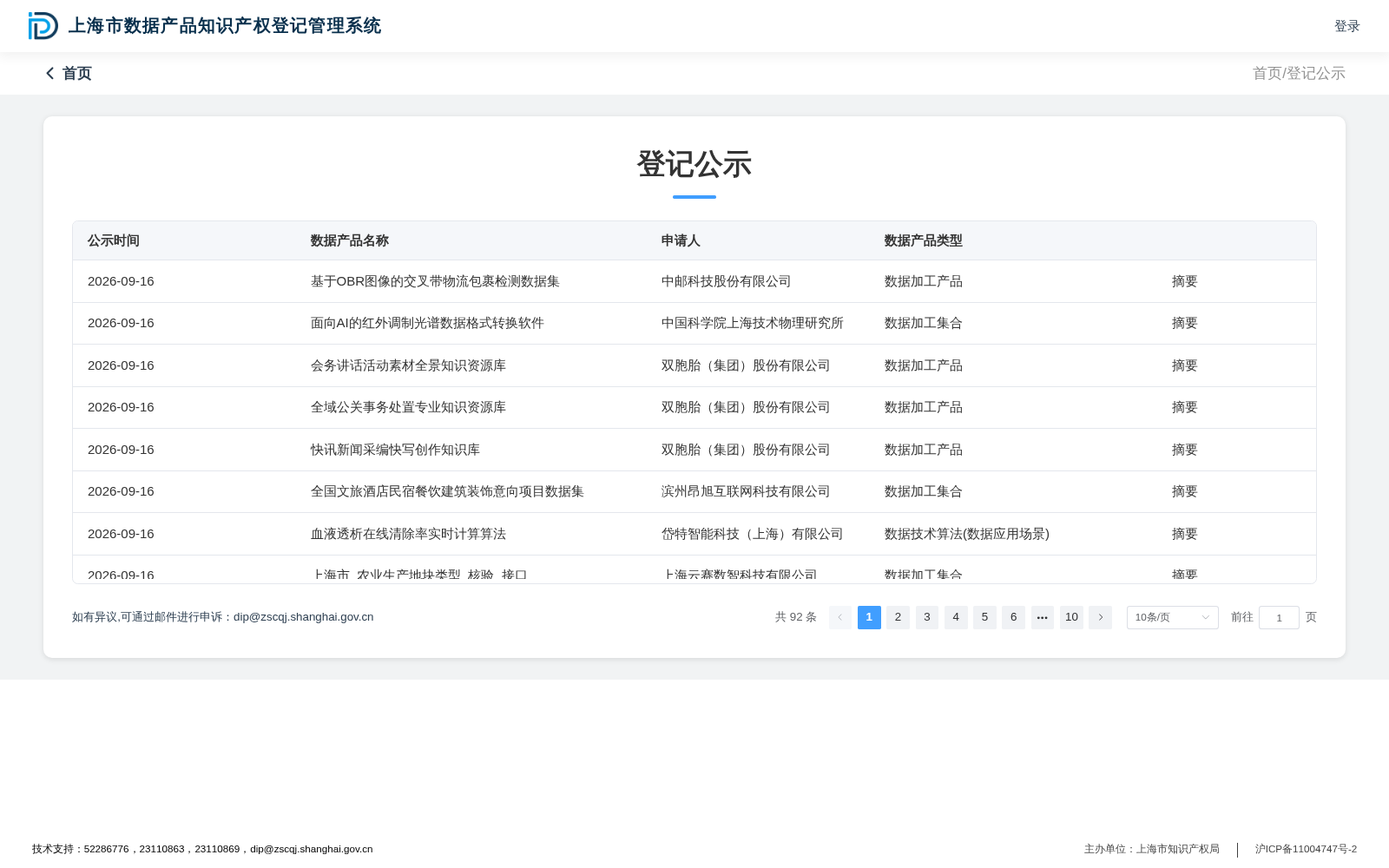Click the 数据产品类型 column header

coord(924,240)
